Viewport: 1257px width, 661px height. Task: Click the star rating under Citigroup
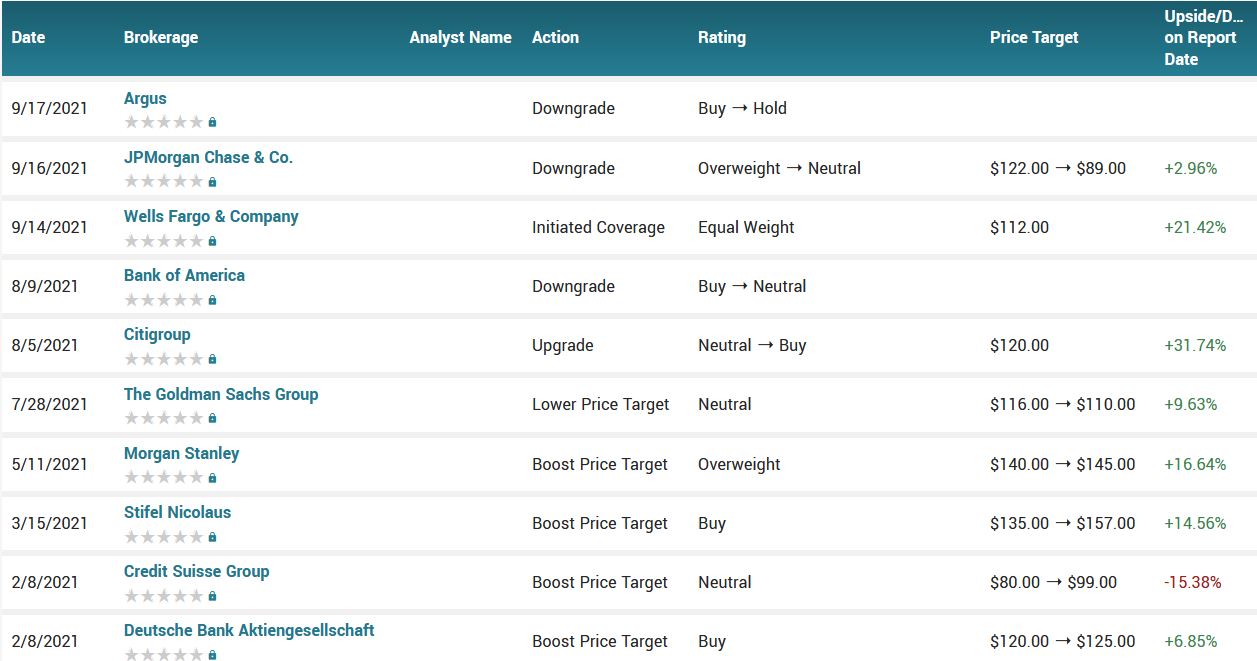click(x=163, y=358)
